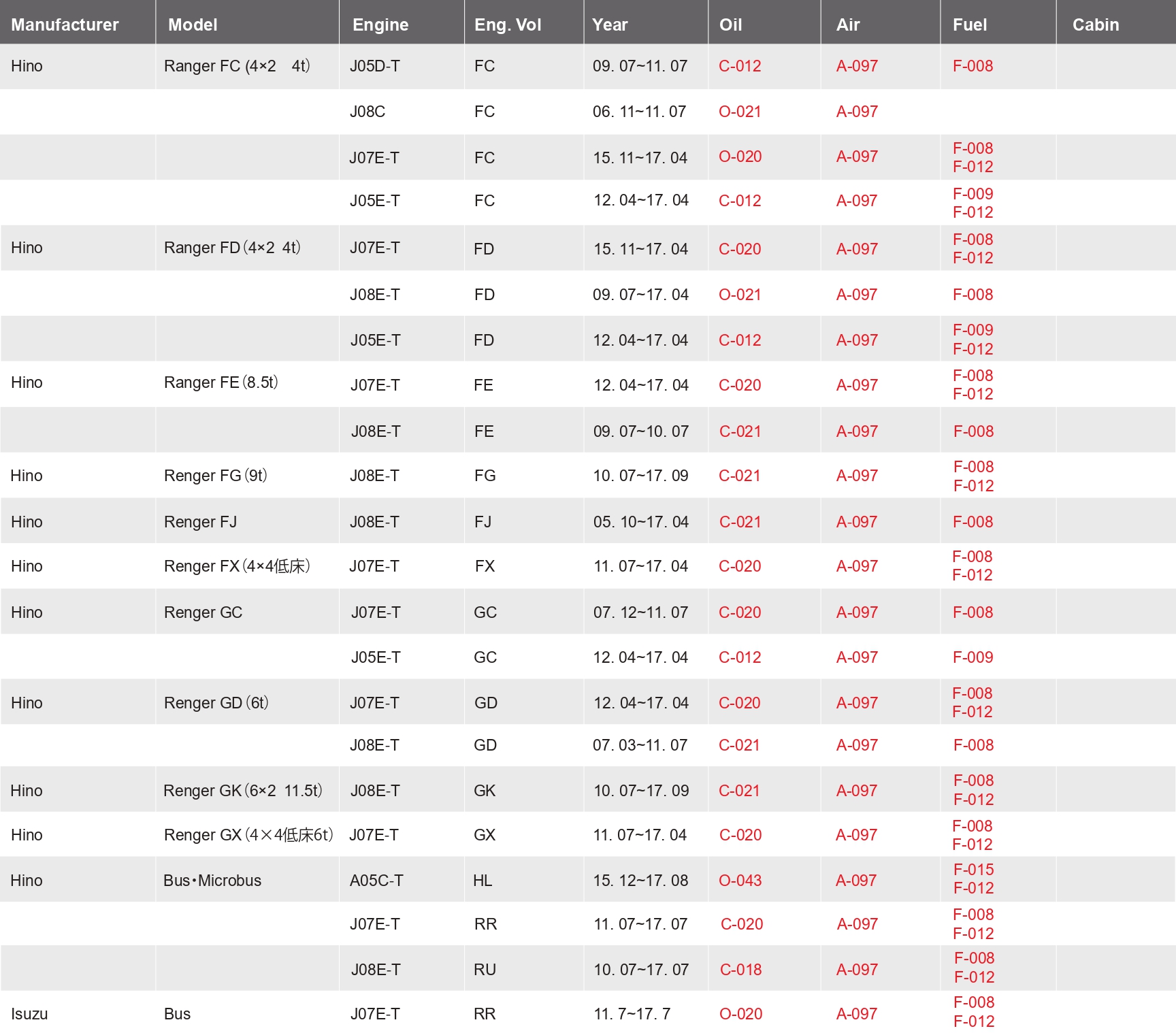Click year 09. 07~10. 07 in the FE row
Viewport: 1176px width, 1033px height.
click(x=640, y=431)
